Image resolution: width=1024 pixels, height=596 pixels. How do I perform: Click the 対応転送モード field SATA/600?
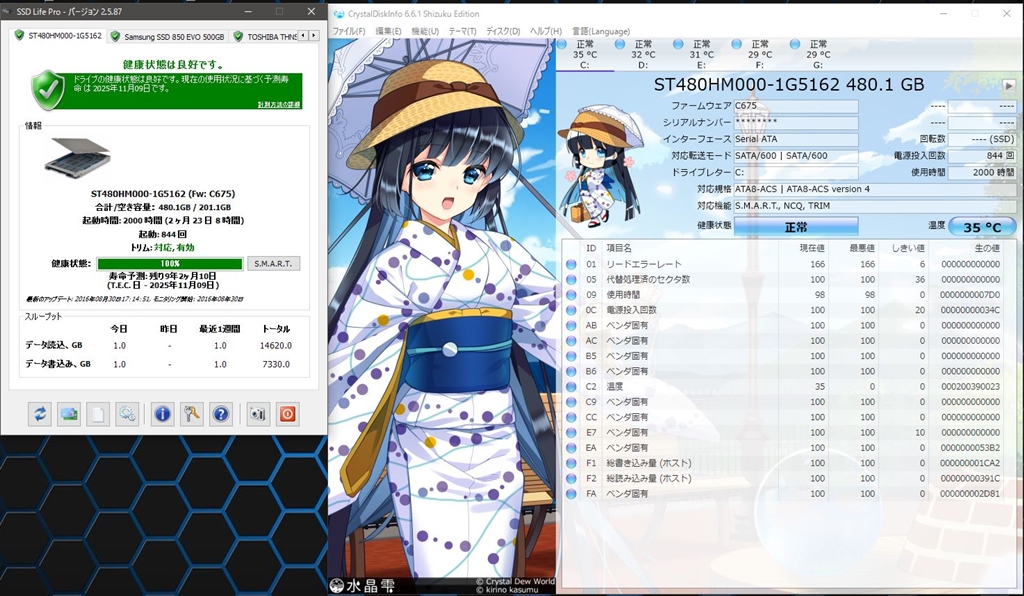click(x=795, y=156)
